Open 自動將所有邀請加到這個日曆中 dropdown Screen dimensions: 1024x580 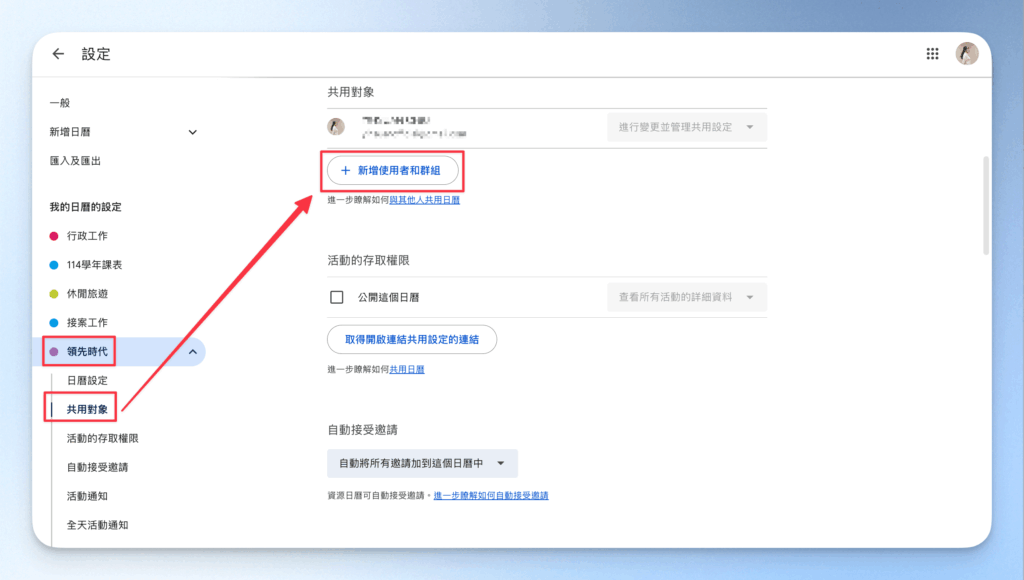[422, 463]
